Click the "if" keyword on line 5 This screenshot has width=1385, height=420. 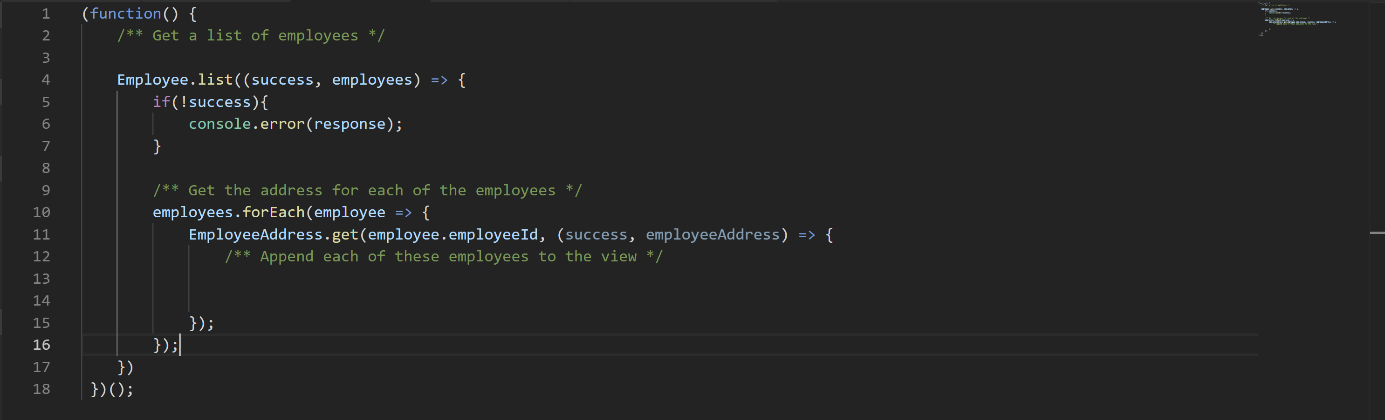coord(161,102)
